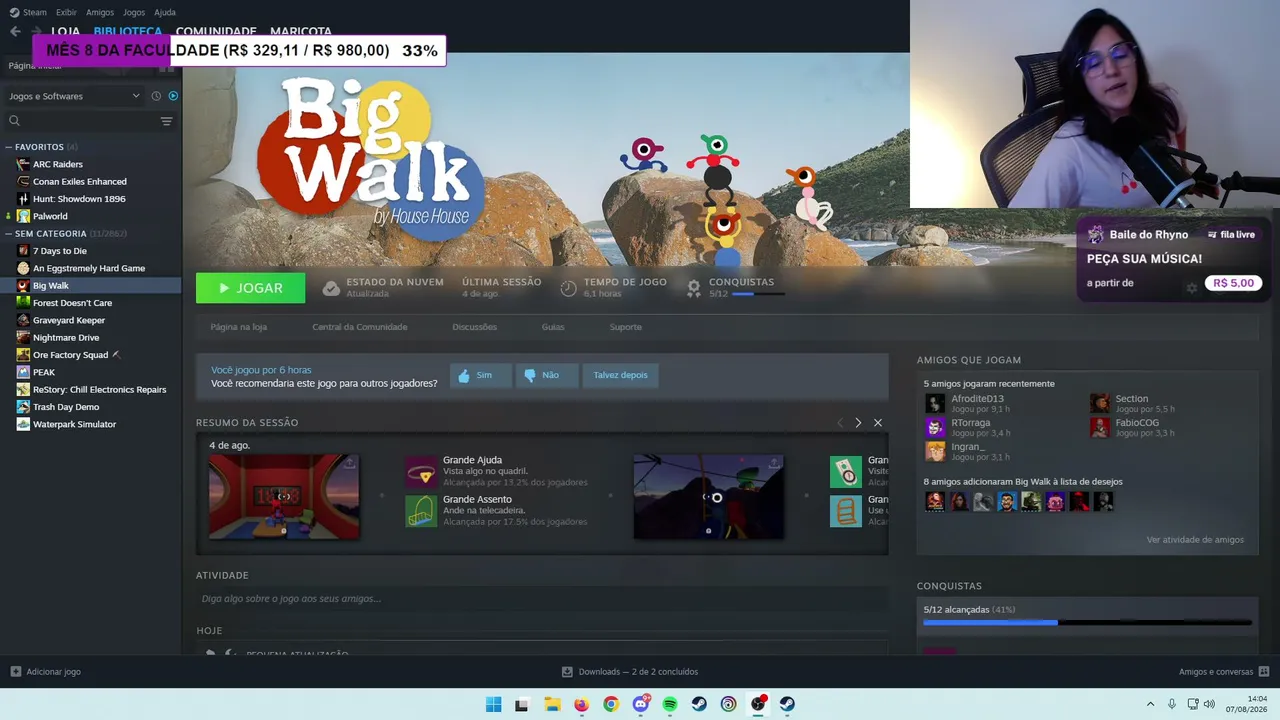Click the An Eggstremely Hard Game icon

click(23, 268)
